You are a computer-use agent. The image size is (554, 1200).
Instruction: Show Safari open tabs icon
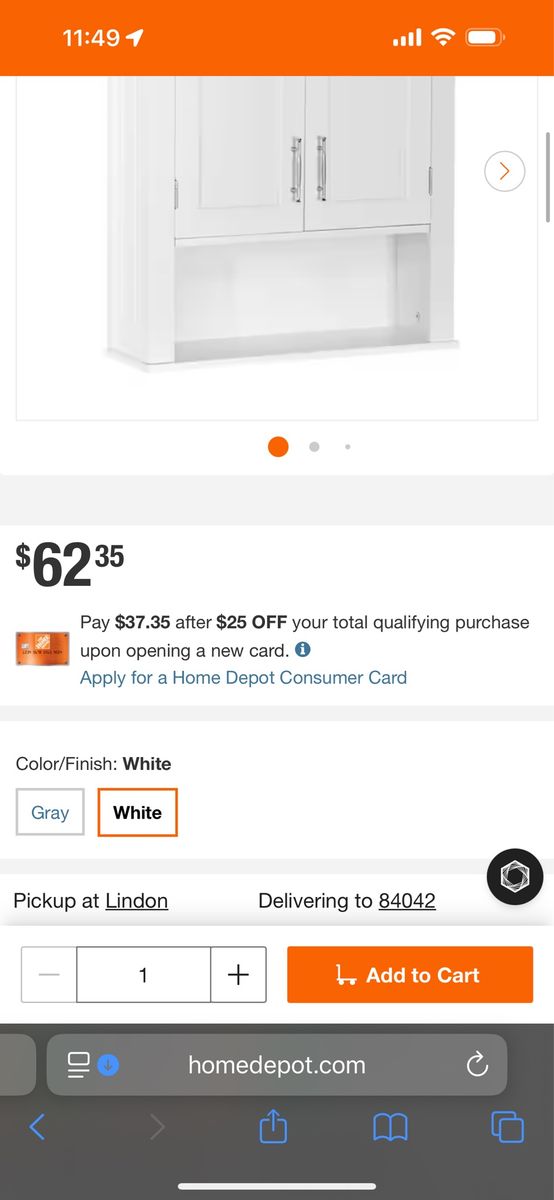pyautogui.click(x=508, y=1127)
